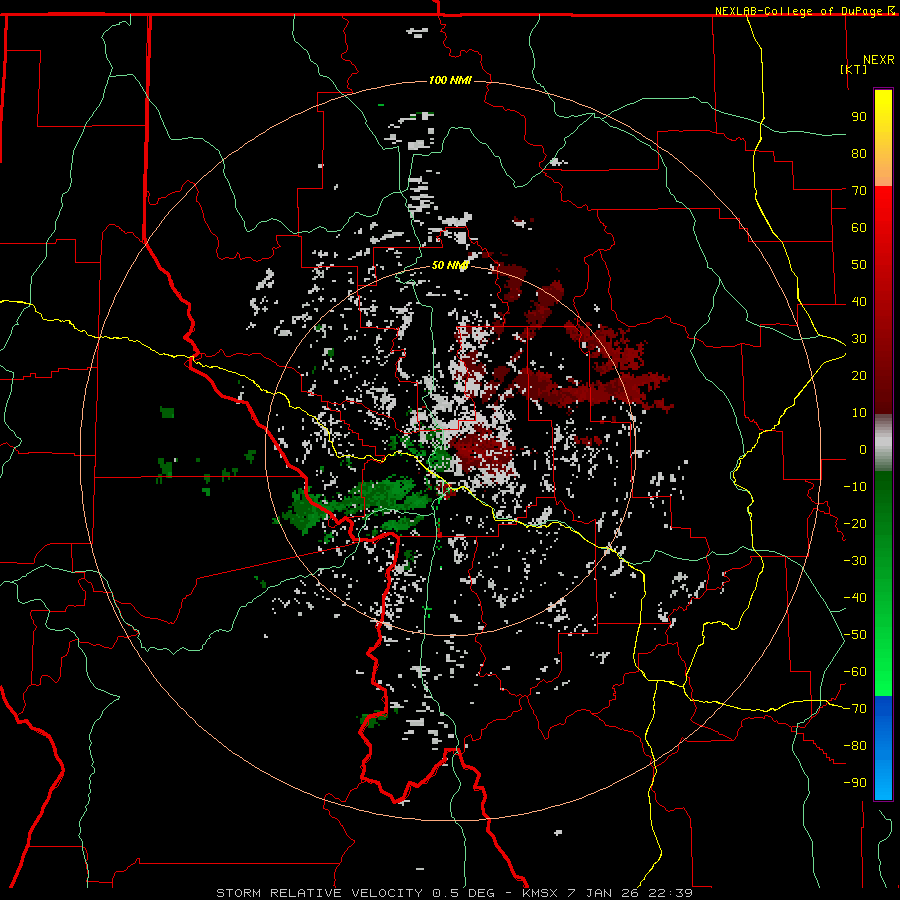Click the 22:39 timestamp in caption
This screenshot has width=900, height=900.
(x=670, y=893)
